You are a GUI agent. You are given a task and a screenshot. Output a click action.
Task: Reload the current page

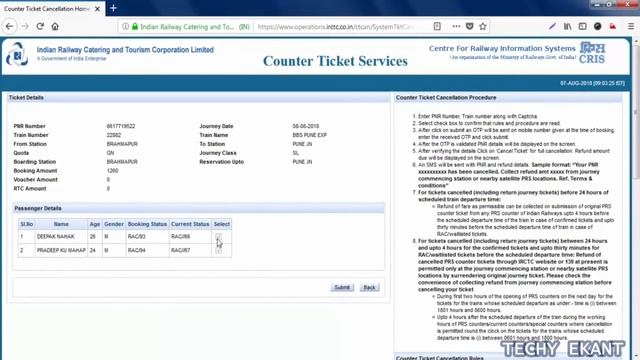point(40,27)
